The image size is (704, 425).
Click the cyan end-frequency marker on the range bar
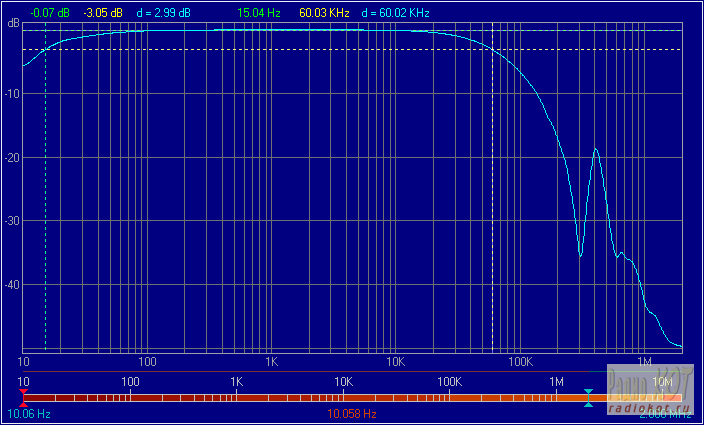[x=588, y=398]
